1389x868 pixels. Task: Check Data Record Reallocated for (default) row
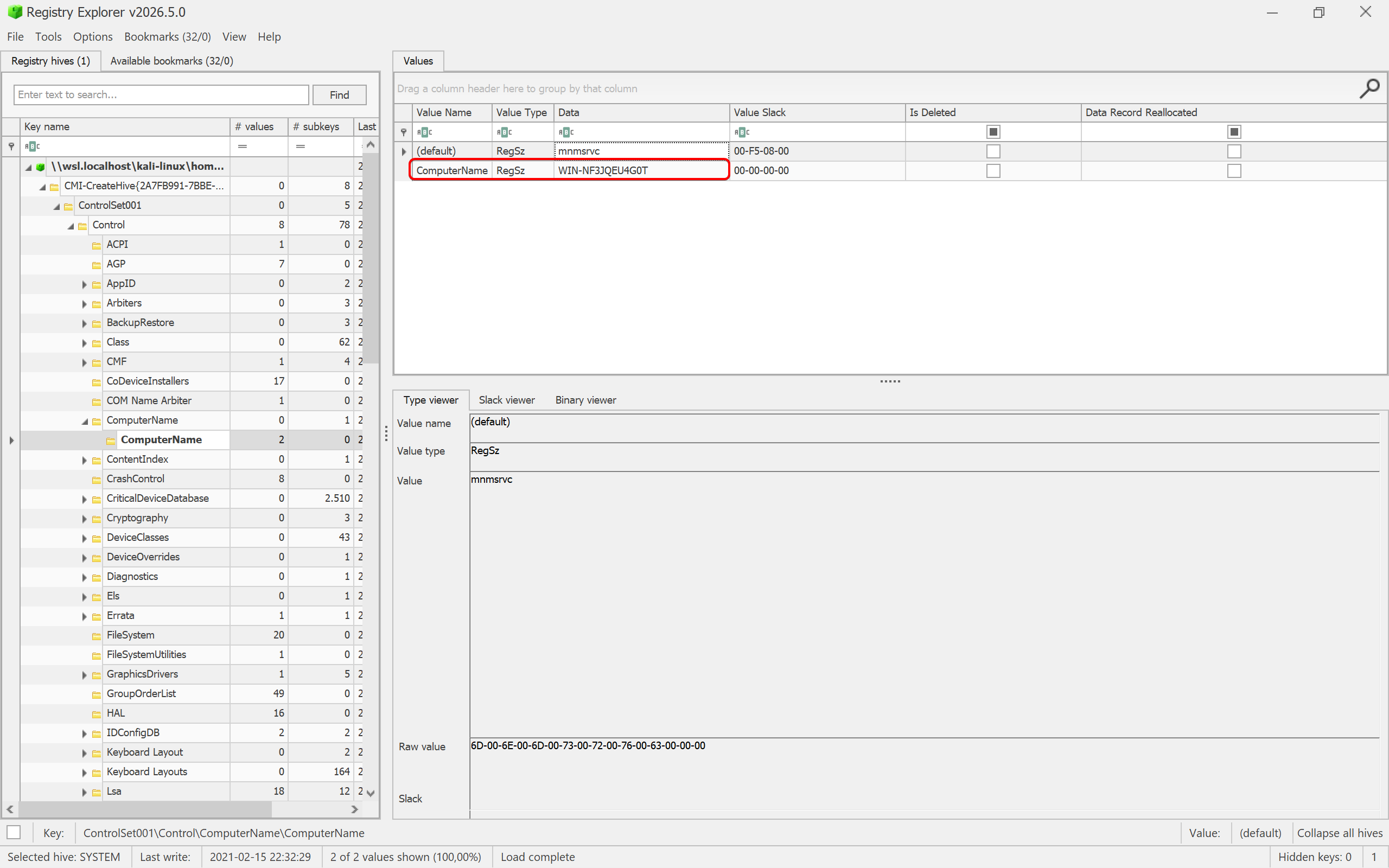coord(1234,151)
